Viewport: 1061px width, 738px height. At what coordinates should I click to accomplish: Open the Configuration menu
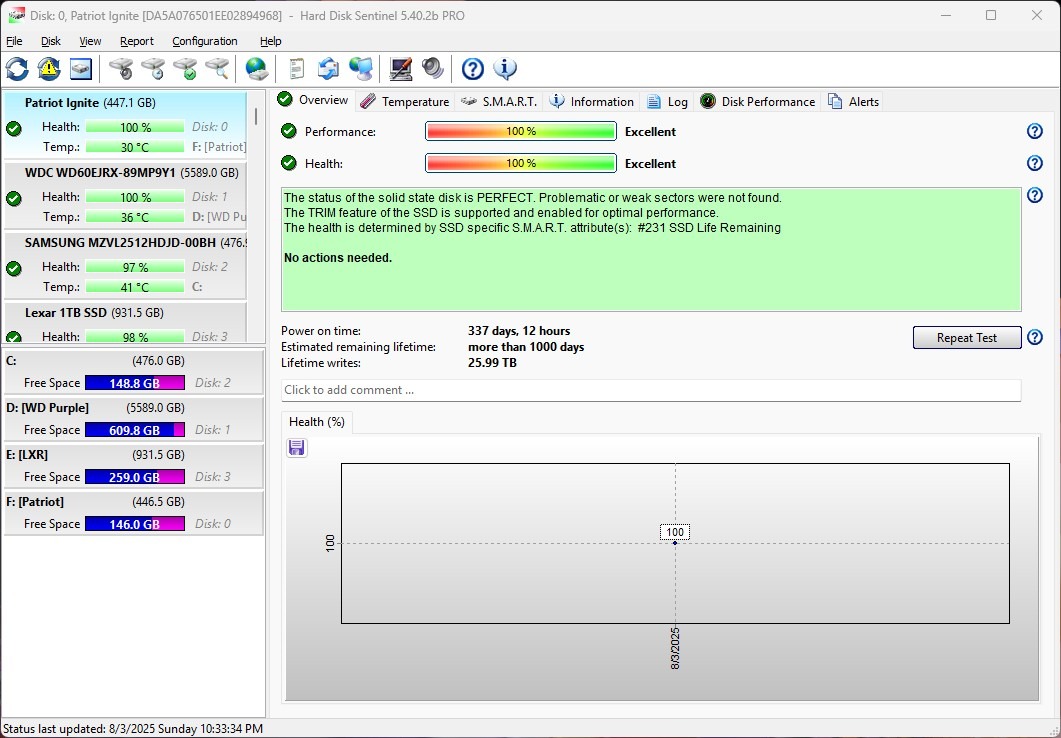204,41
